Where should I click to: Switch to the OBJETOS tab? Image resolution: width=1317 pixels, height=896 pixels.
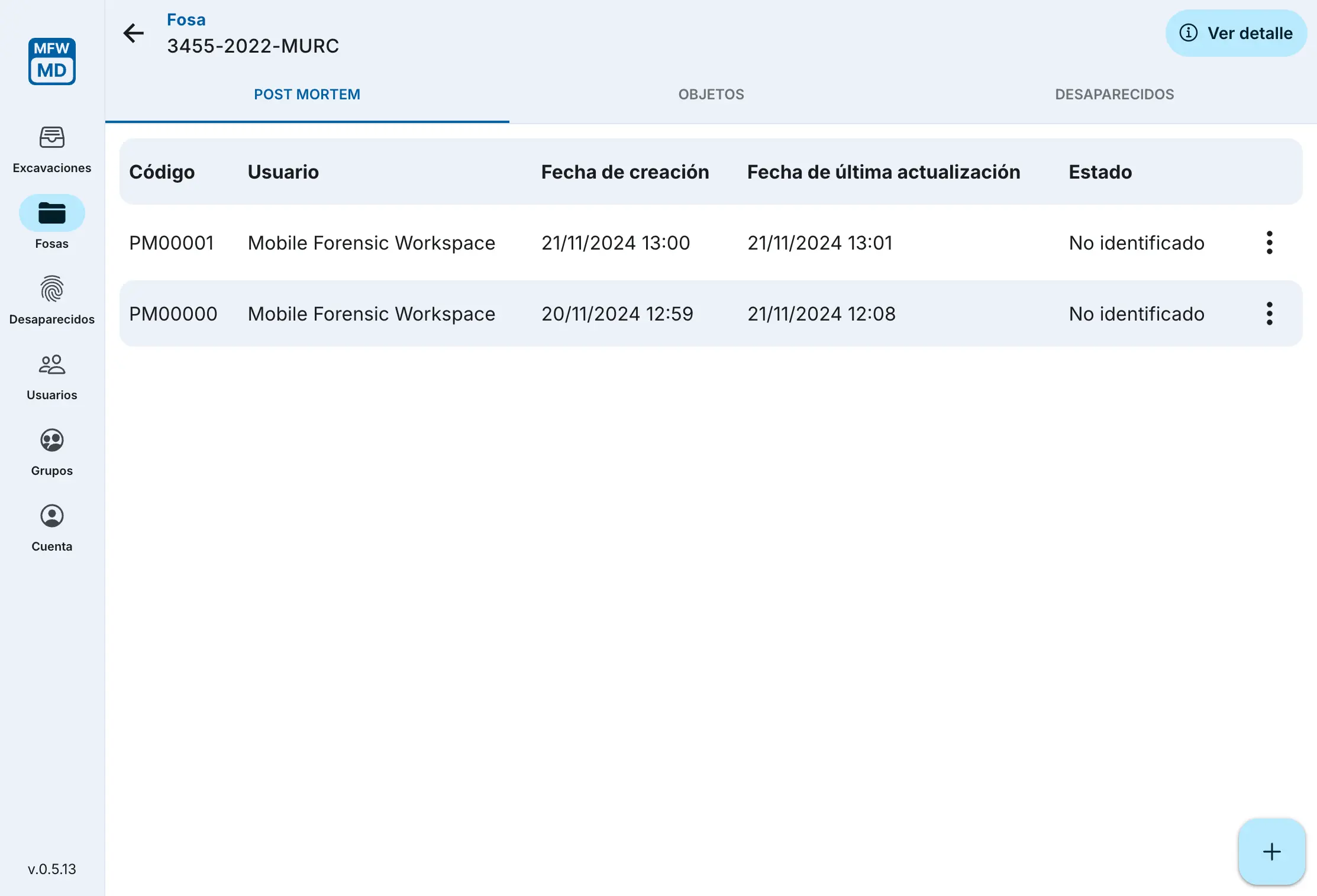click(x=711, y=95)
